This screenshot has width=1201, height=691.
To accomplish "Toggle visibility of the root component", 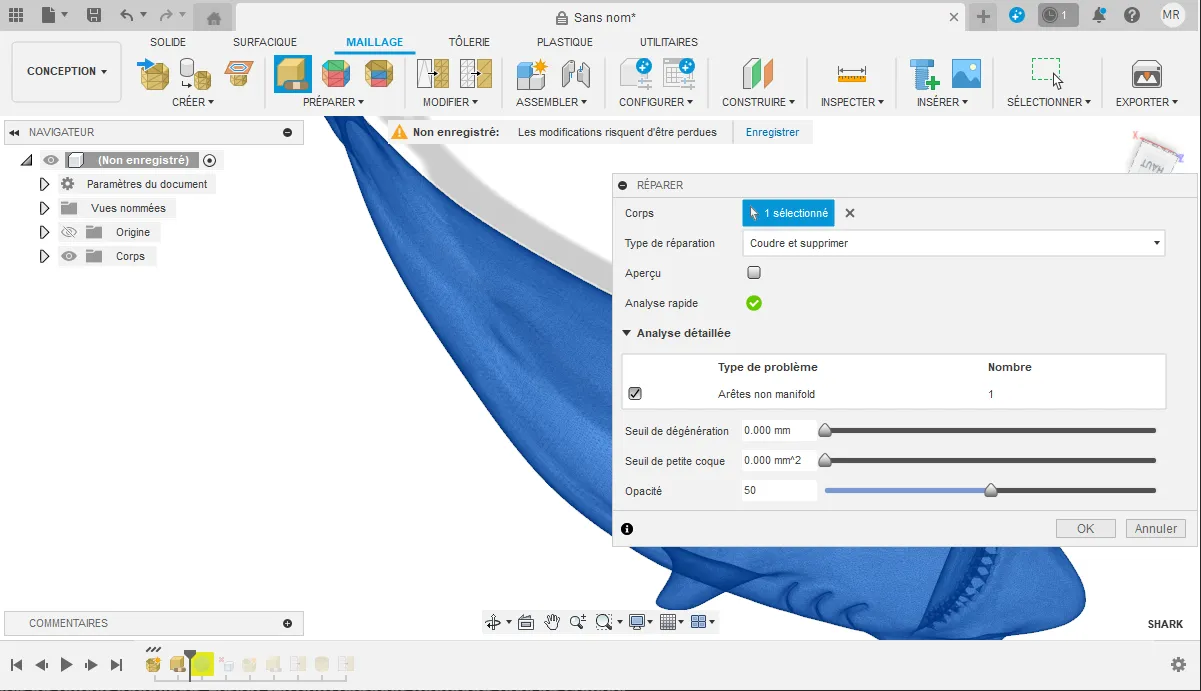I will (x=49, y=160).
